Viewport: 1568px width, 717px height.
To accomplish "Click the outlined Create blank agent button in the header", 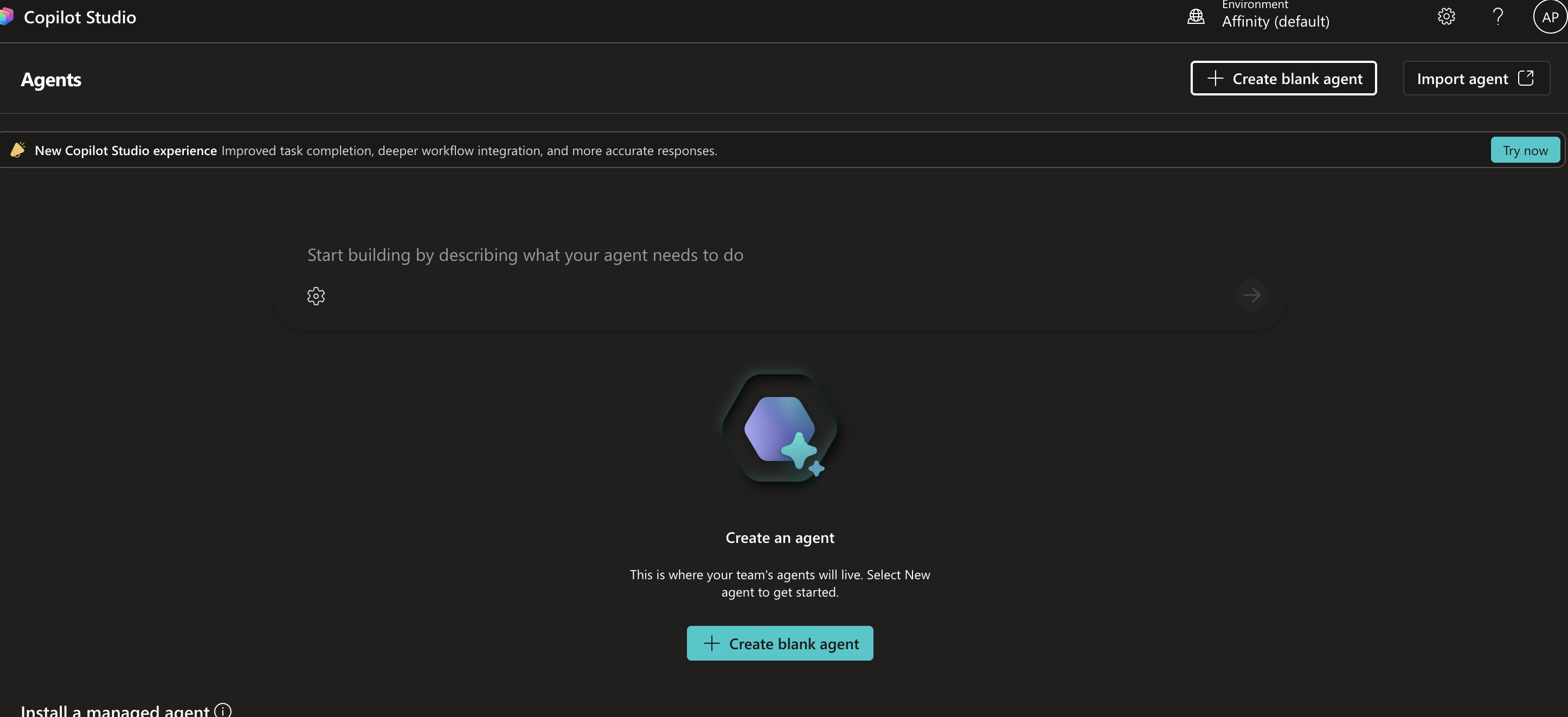I will (1283, 78).
